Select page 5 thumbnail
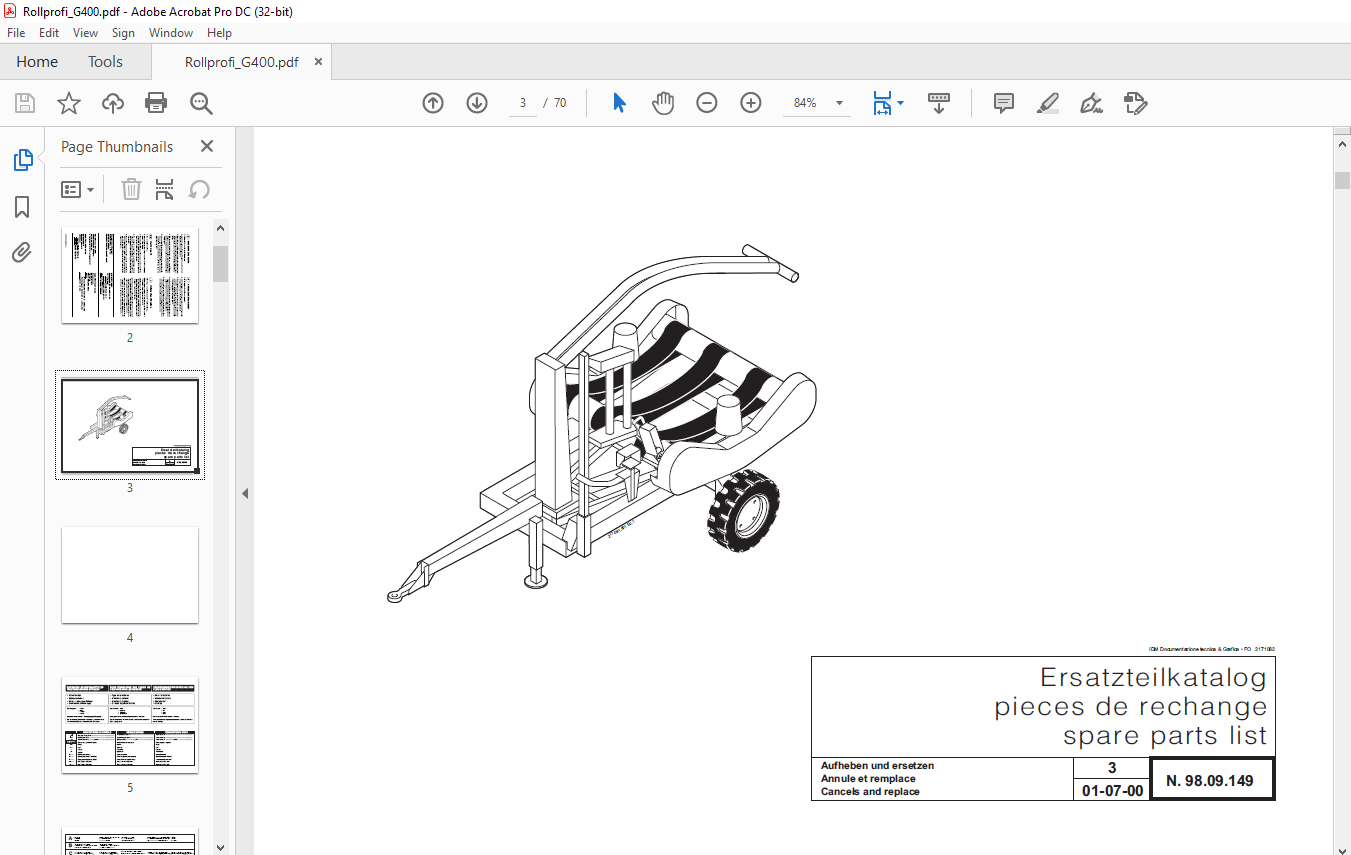Image resolution: width=1351 pixels, height=855 pixels. (x=130, y=726)
